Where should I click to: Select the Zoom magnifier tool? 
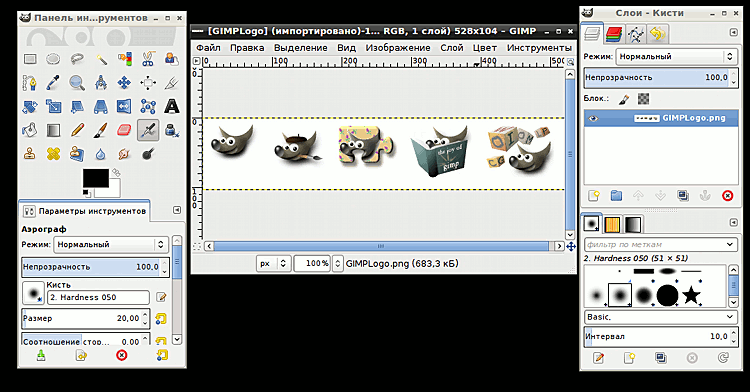(x=77, y=83)
